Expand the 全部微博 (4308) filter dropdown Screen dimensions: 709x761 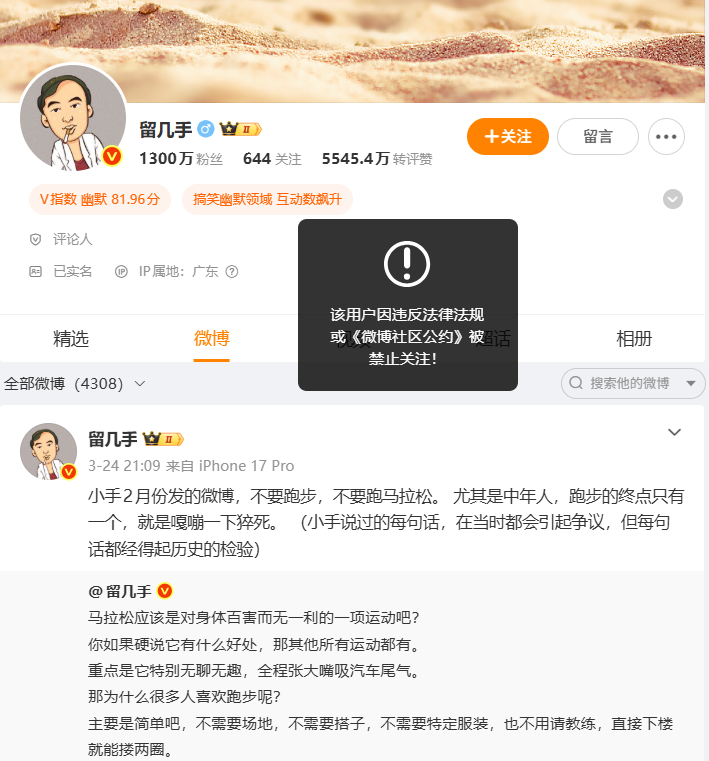[x=74, y=384]
